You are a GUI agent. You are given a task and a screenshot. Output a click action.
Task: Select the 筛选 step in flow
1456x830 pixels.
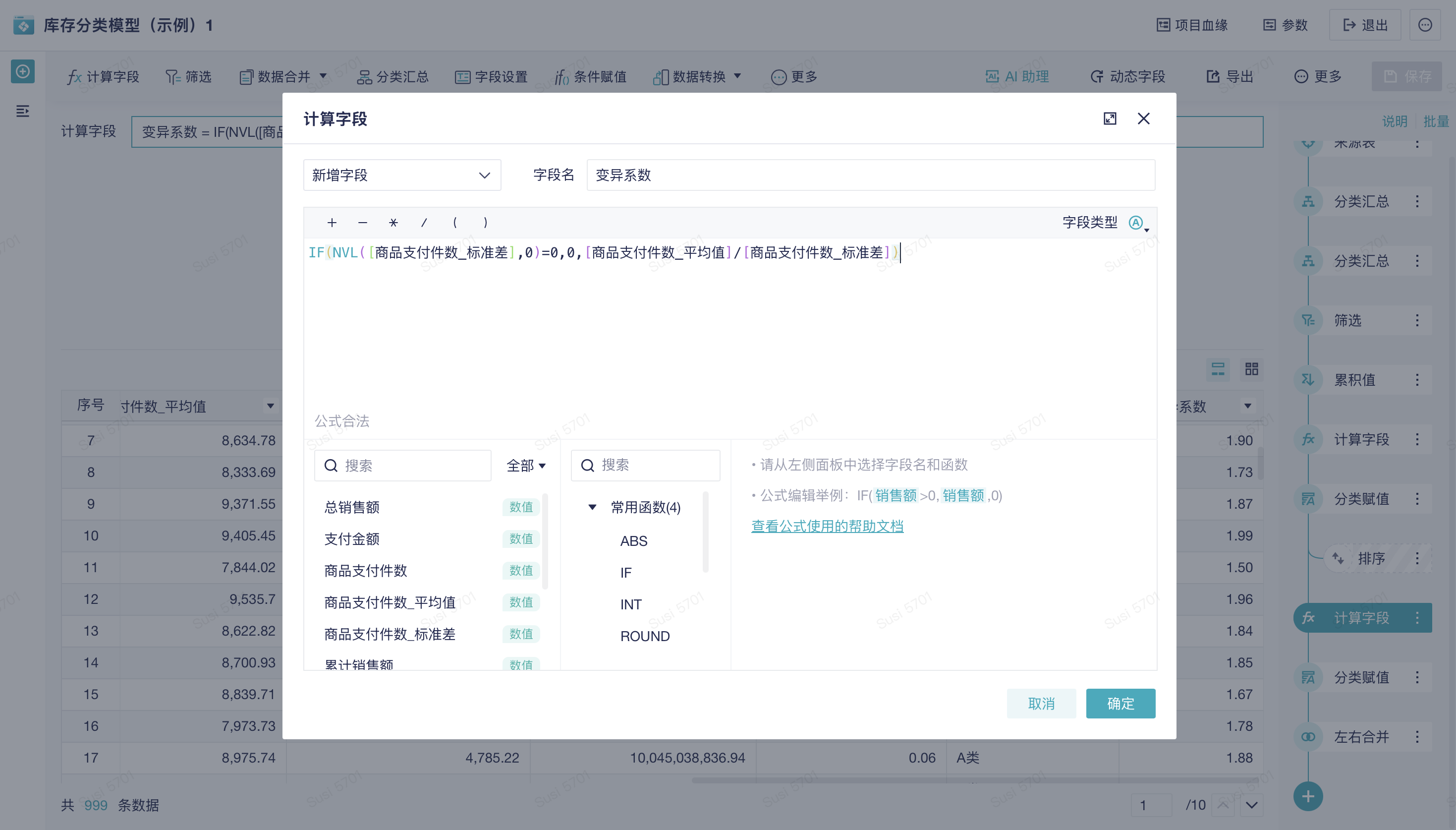[1348, 320]
